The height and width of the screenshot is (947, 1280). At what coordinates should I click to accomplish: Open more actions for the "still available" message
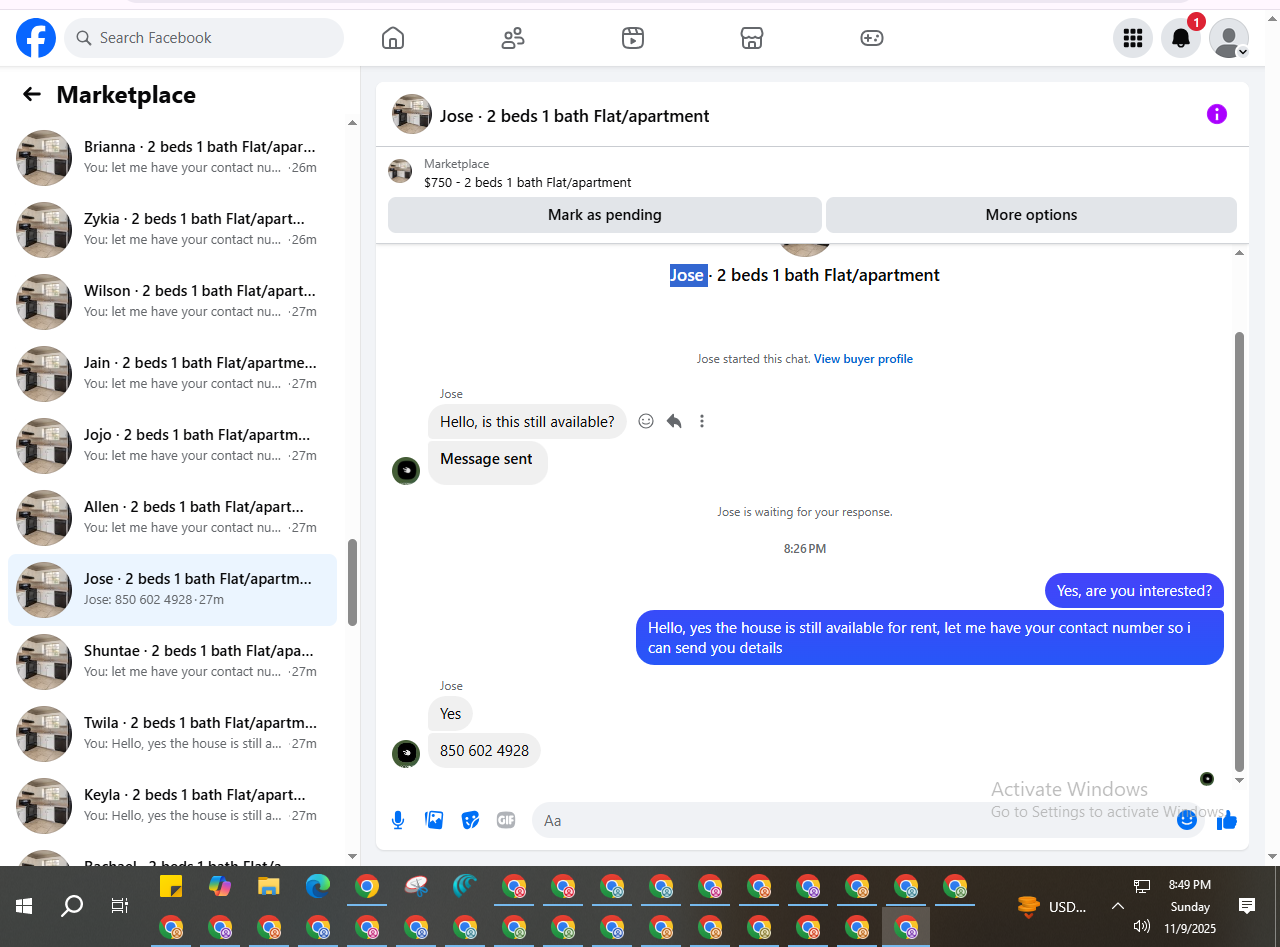click(702, 421)
